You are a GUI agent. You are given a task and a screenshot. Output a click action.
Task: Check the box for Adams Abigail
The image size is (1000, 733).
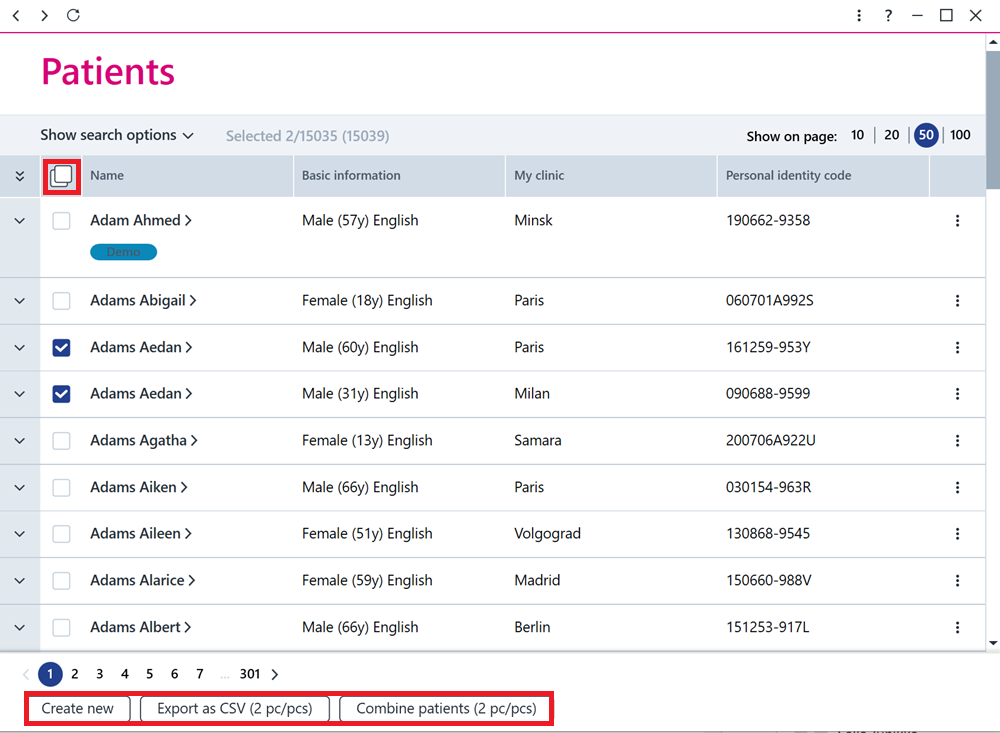click(x=61, y=300)
